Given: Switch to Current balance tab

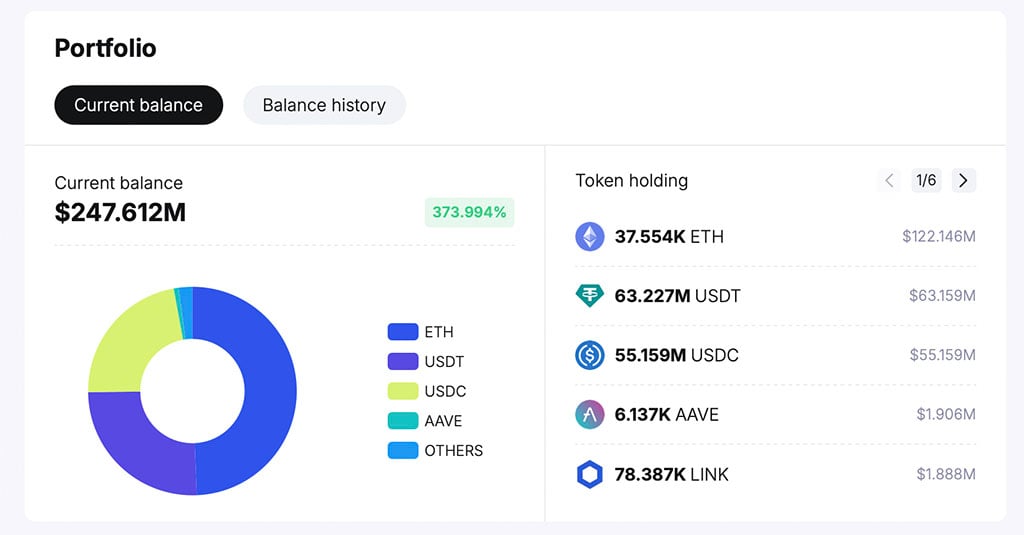Looking at the screenshot, I should 138,105.
